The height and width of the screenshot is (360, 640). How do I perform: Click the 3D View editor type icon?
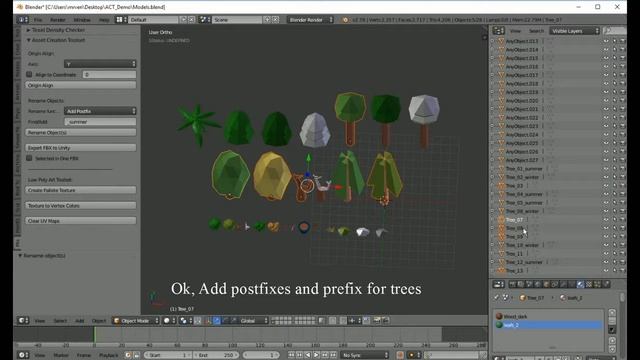(x=23, y=321)
